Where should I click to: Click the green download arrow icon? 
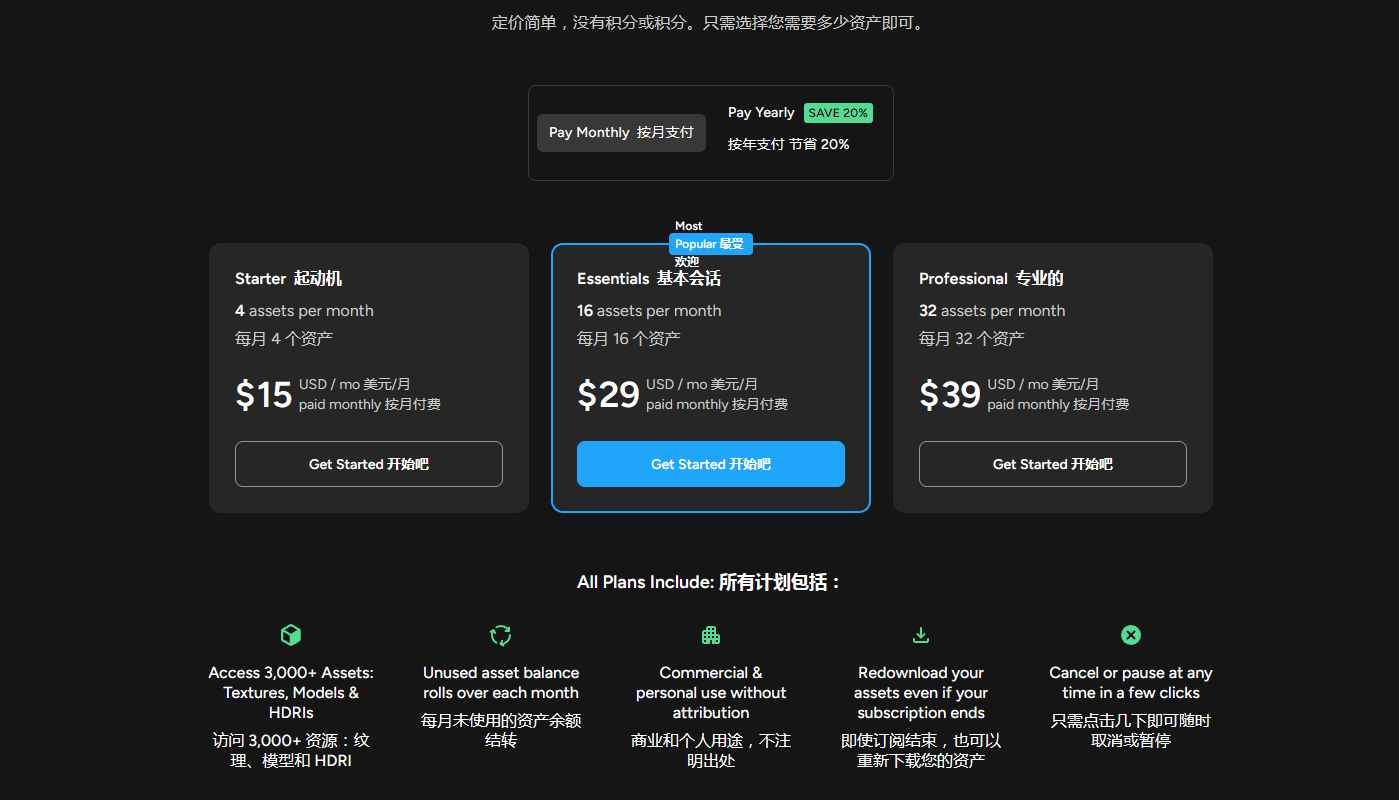point(921,635)
